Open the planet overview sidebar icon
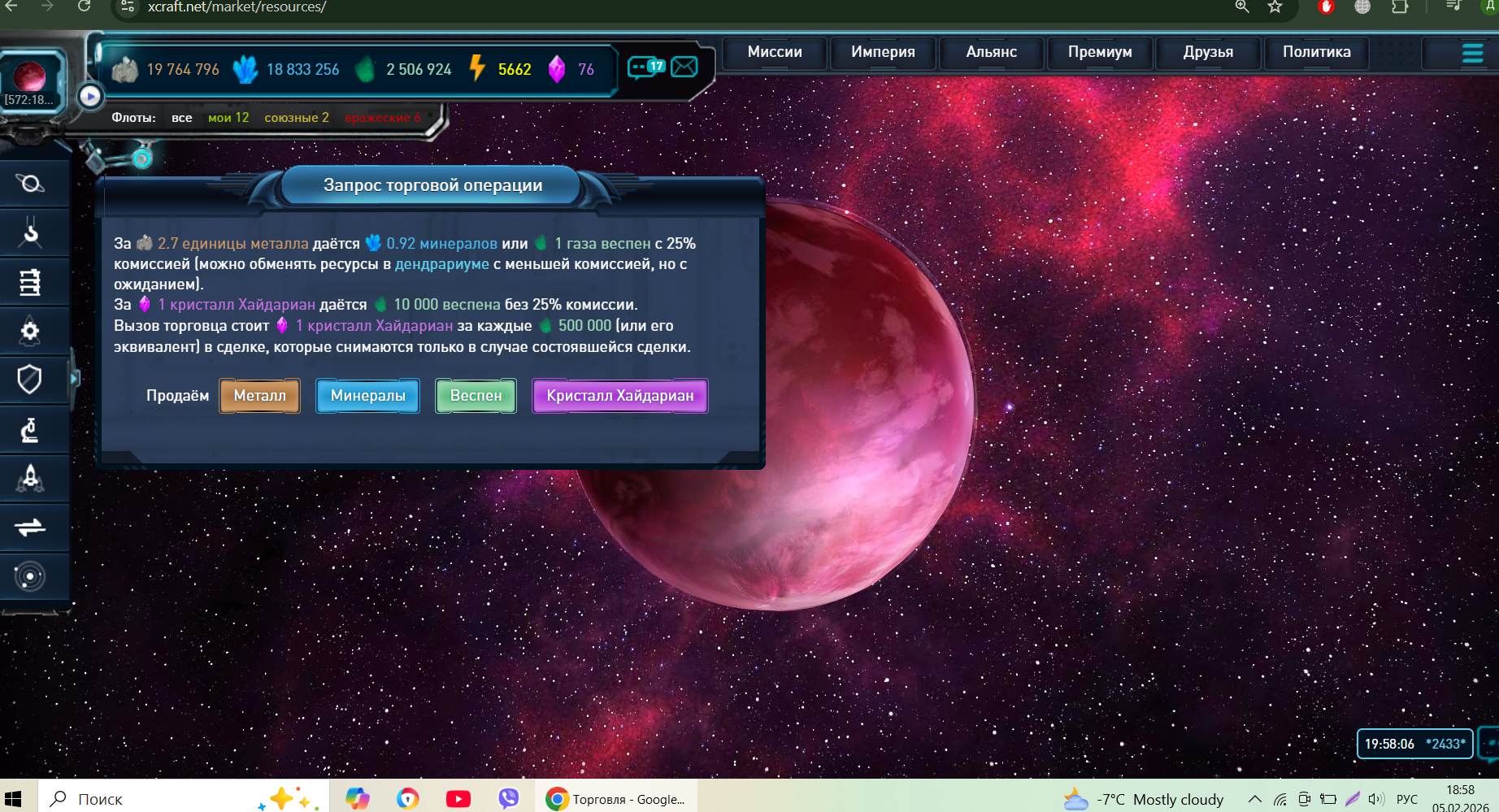Viewport: 1499px width, 812px height. point(30,184)
